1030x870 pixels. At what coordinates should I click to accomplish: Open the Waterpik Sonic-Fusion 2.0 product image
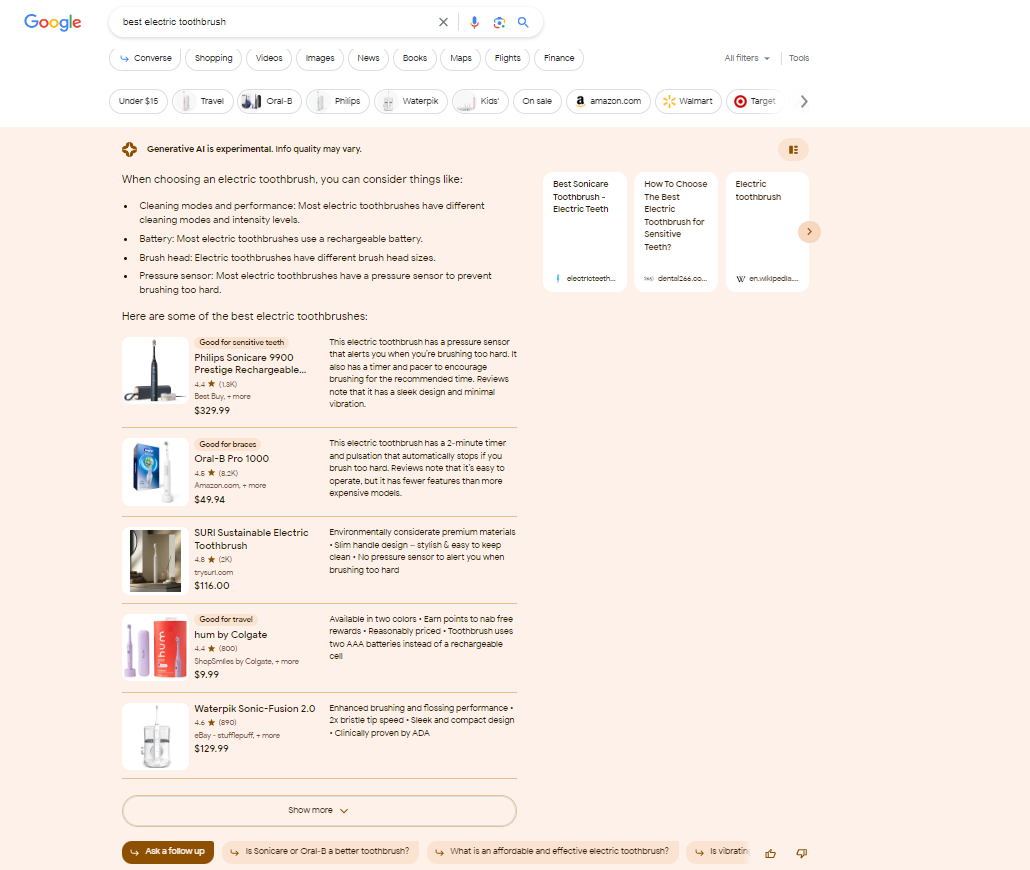(156, 737)
